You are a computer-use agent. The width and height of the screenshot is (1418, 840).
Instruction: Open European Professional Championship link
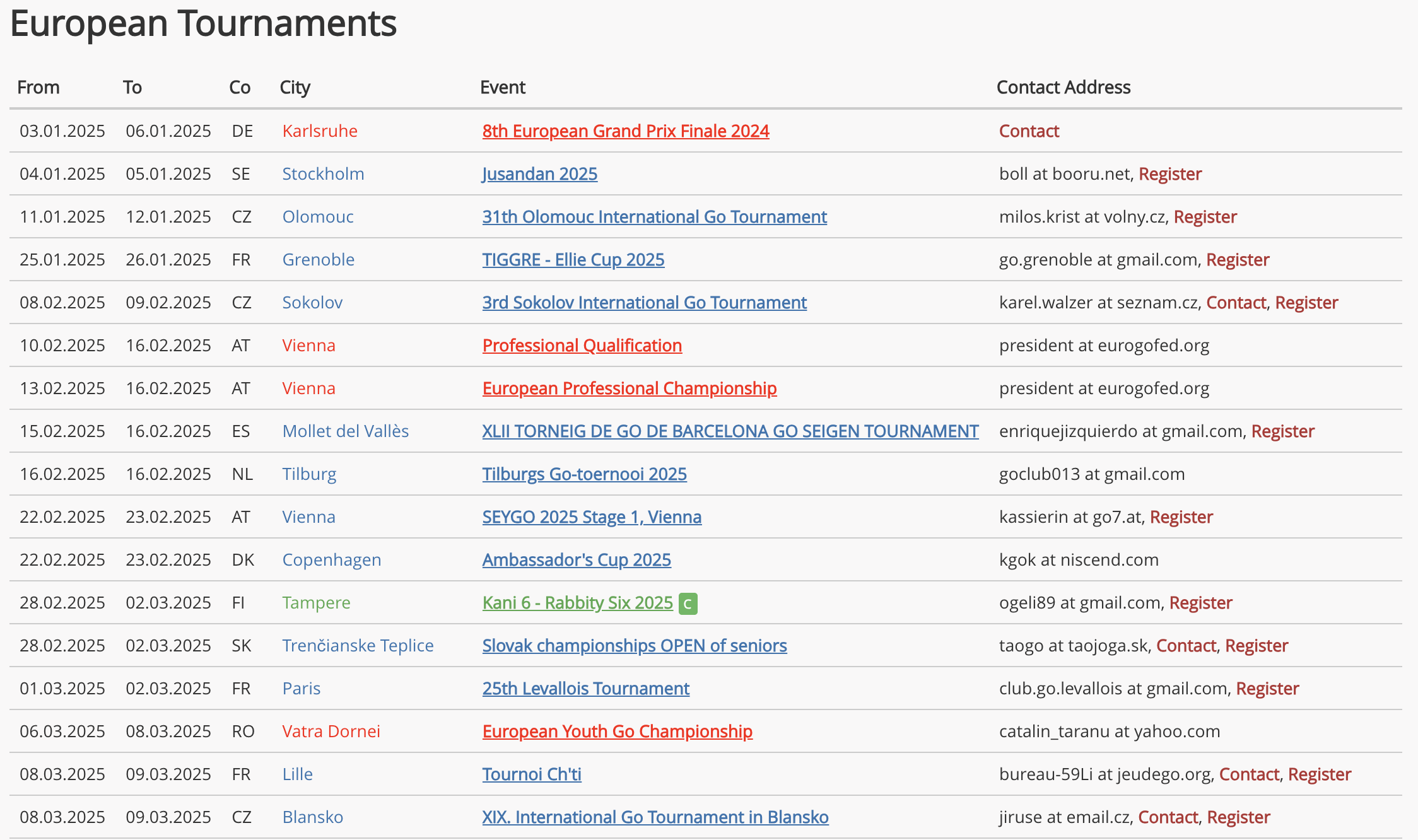coord(629,388)
